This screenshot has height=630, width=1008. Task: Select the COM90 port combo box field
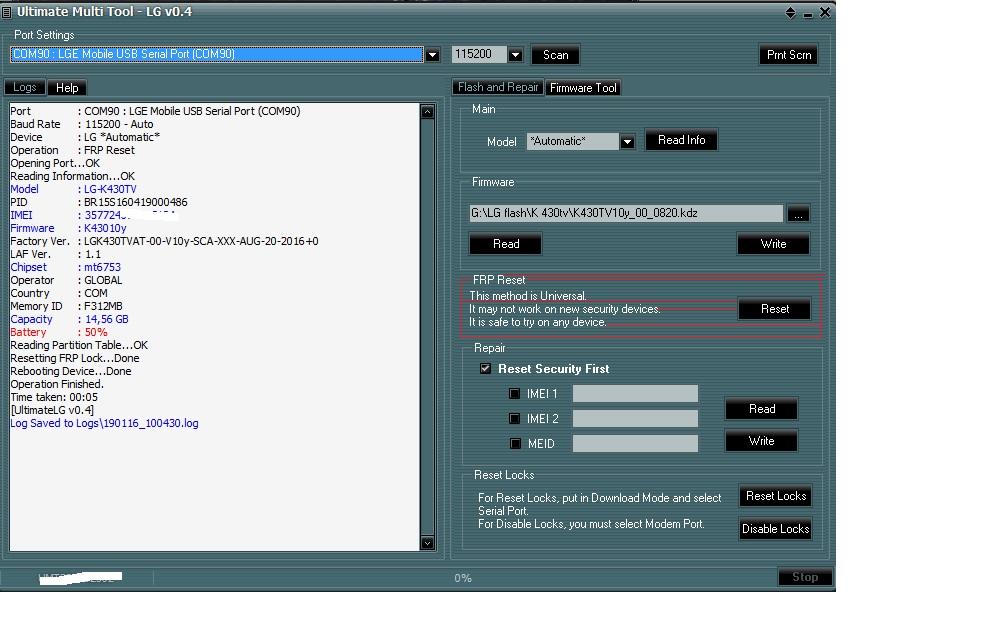[217, 55]
